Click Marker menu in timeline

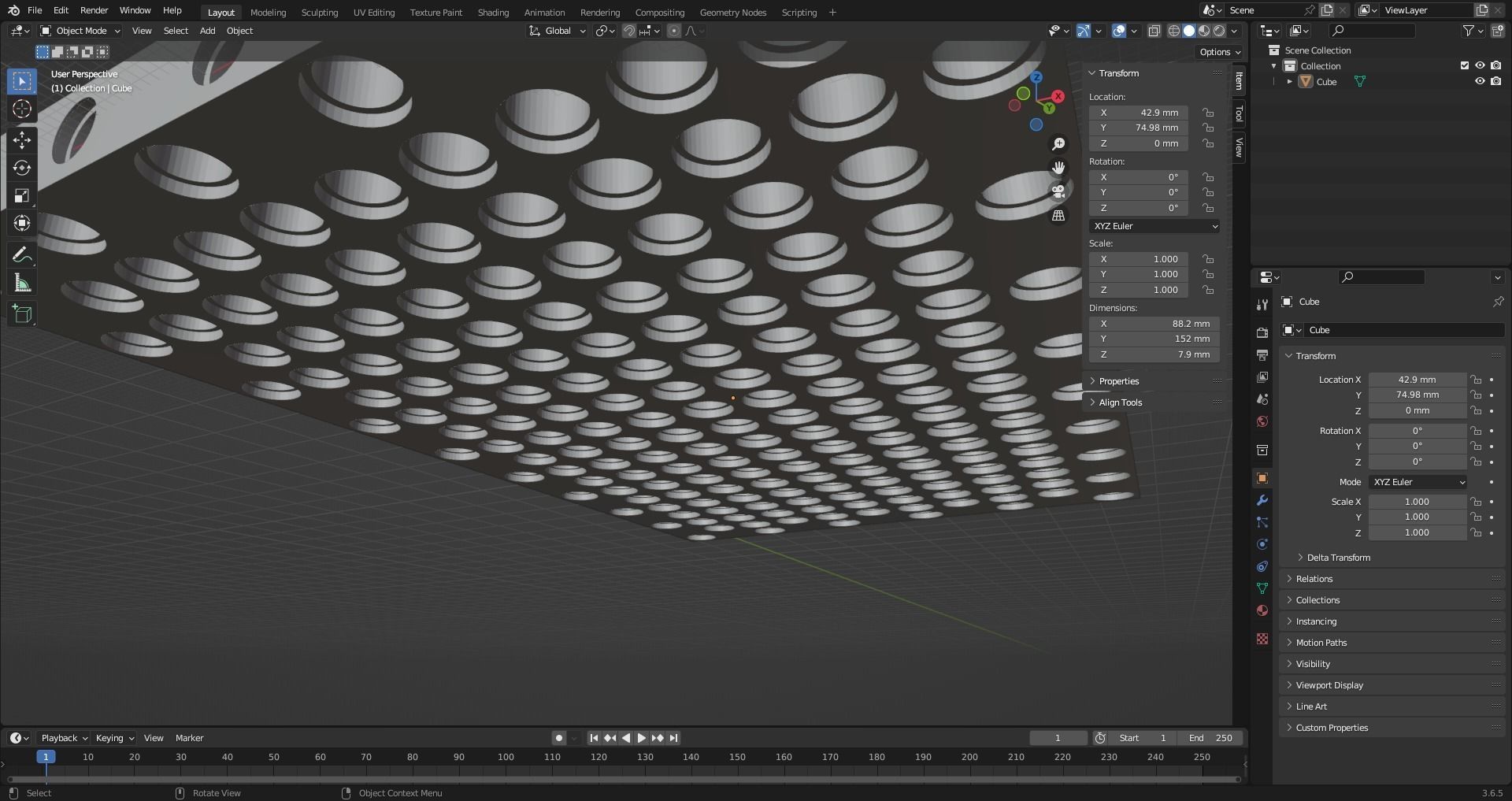click(x=189, y=738)
